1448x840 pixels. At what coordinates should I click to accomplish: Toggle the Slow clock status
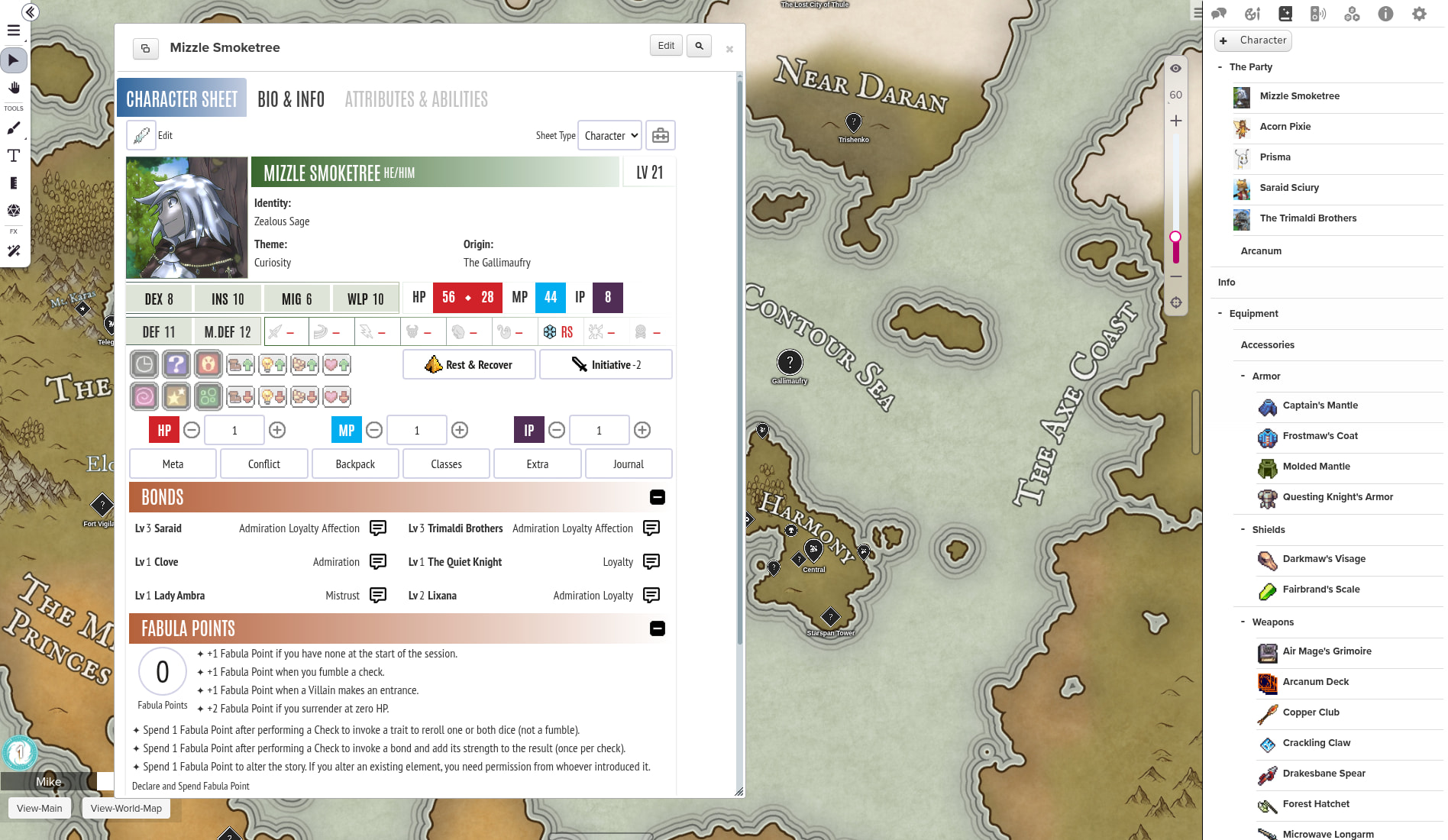click(144, 364)
